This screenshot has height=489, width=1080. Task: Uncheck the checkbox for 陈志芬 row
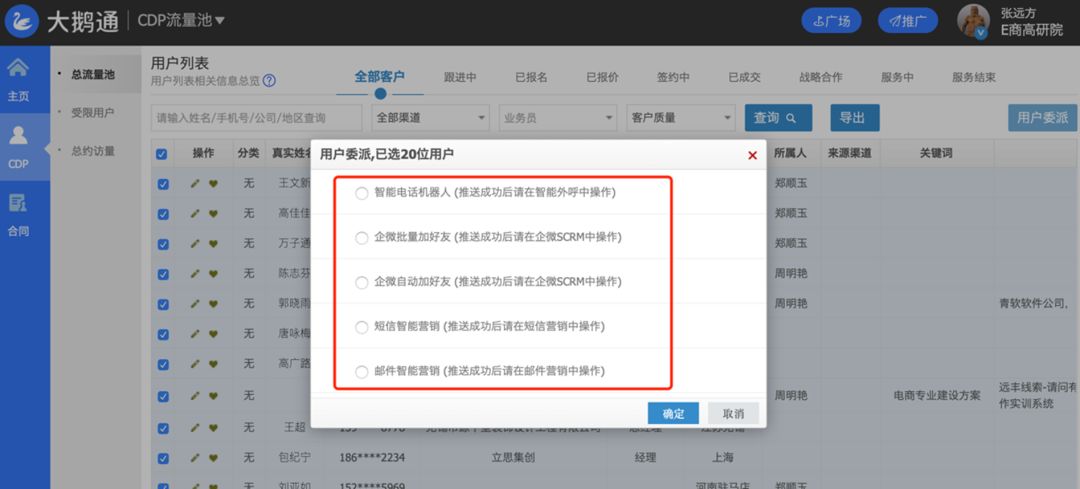[163, 274]
